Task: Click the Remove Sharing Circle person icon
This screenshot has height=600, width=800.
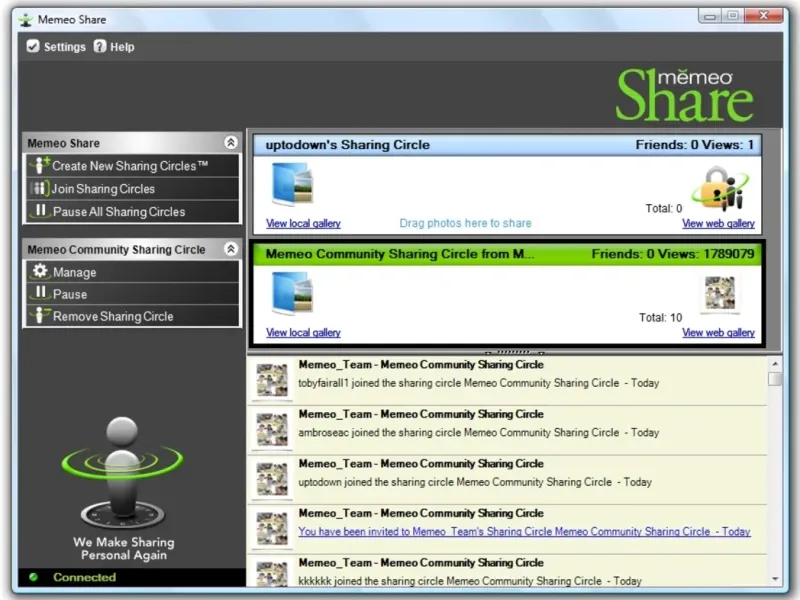Action: pos(40,315)
